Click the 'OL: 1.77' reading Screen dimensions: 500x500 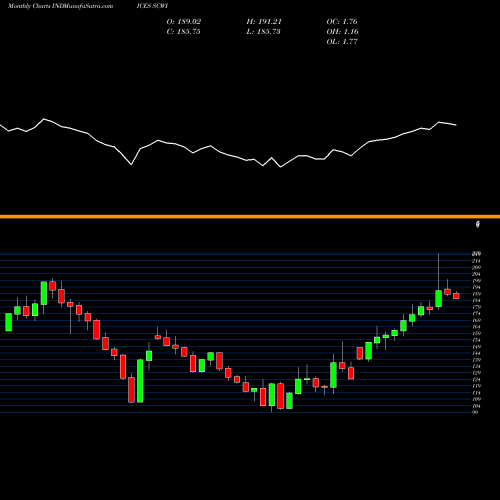tap(342, 42)
